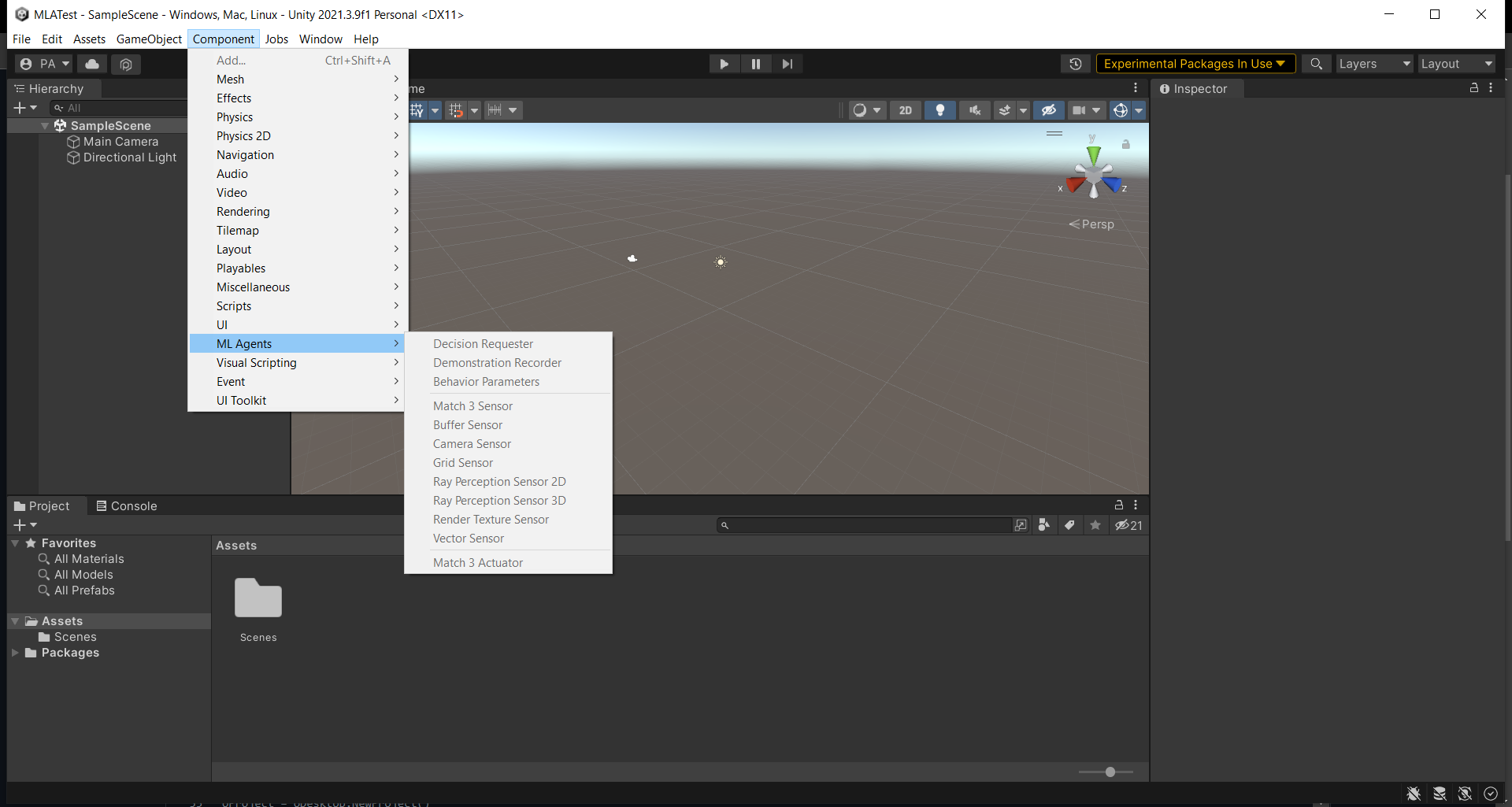
Task: Toggle scene lighting bulb
Action: click(939, 110)
